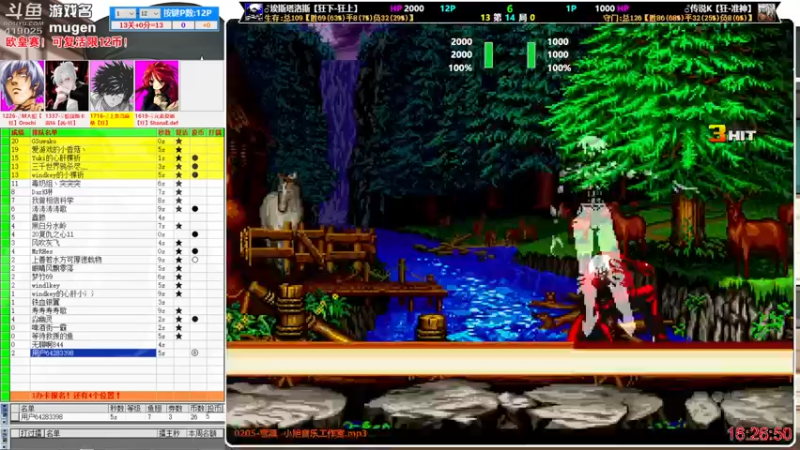800x450 pixels.
Task: Click the mp3 track name in the game corner
Action: 301,434
